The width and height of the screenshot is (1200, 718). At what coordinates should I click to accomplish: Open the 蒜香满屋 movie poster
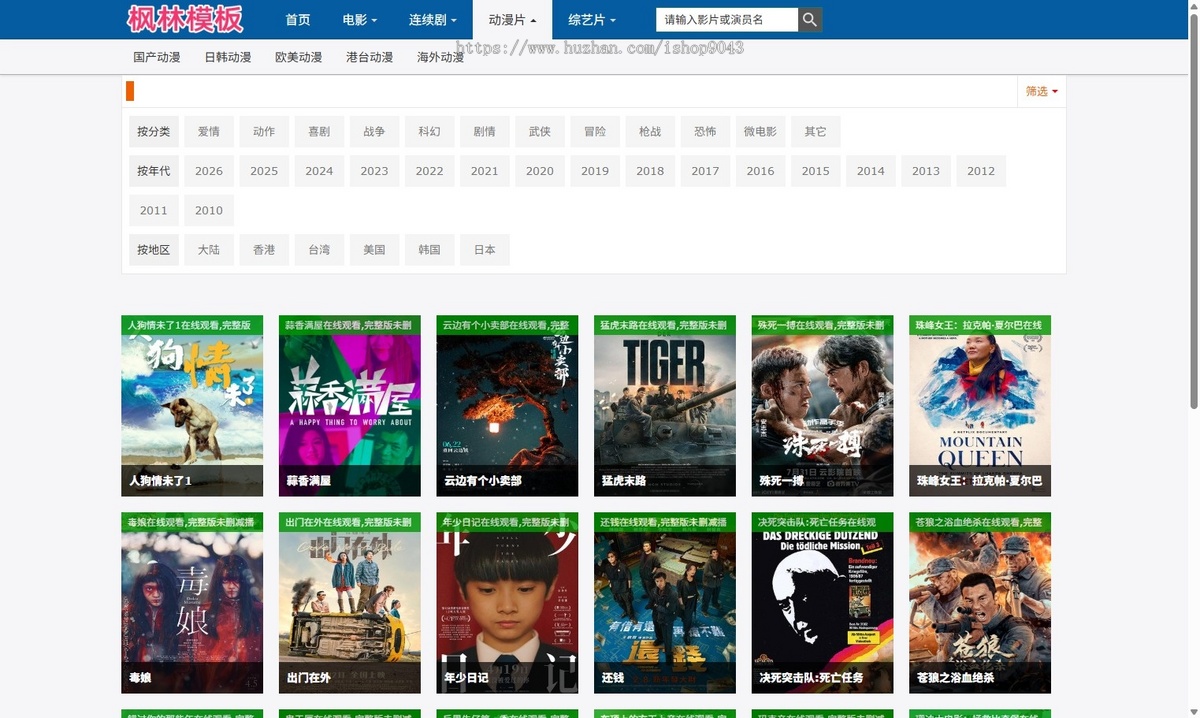point(350,406)
